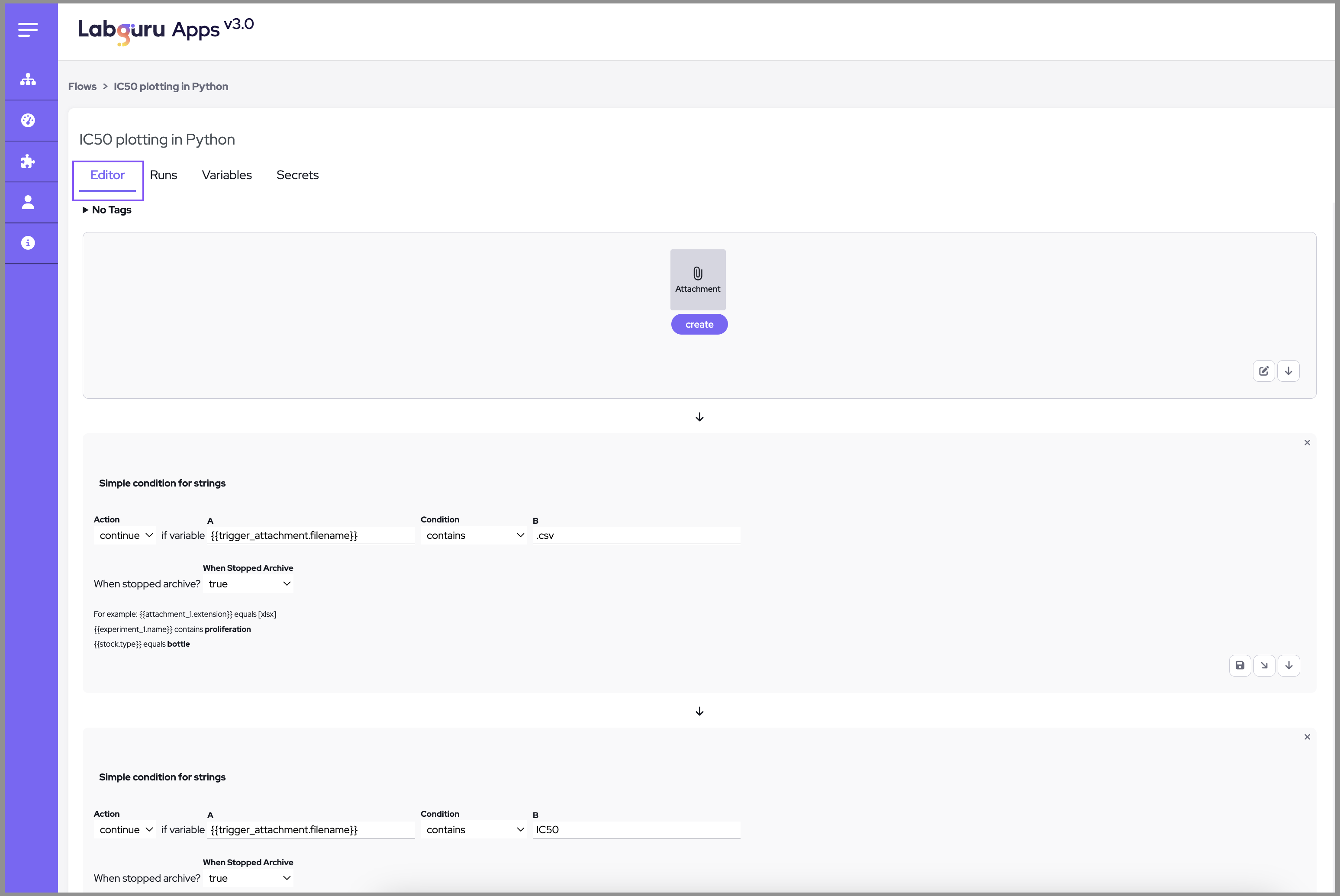Expand the No Tags section
The width and height of the screenshot is (1340, 896).
[107, 209]
